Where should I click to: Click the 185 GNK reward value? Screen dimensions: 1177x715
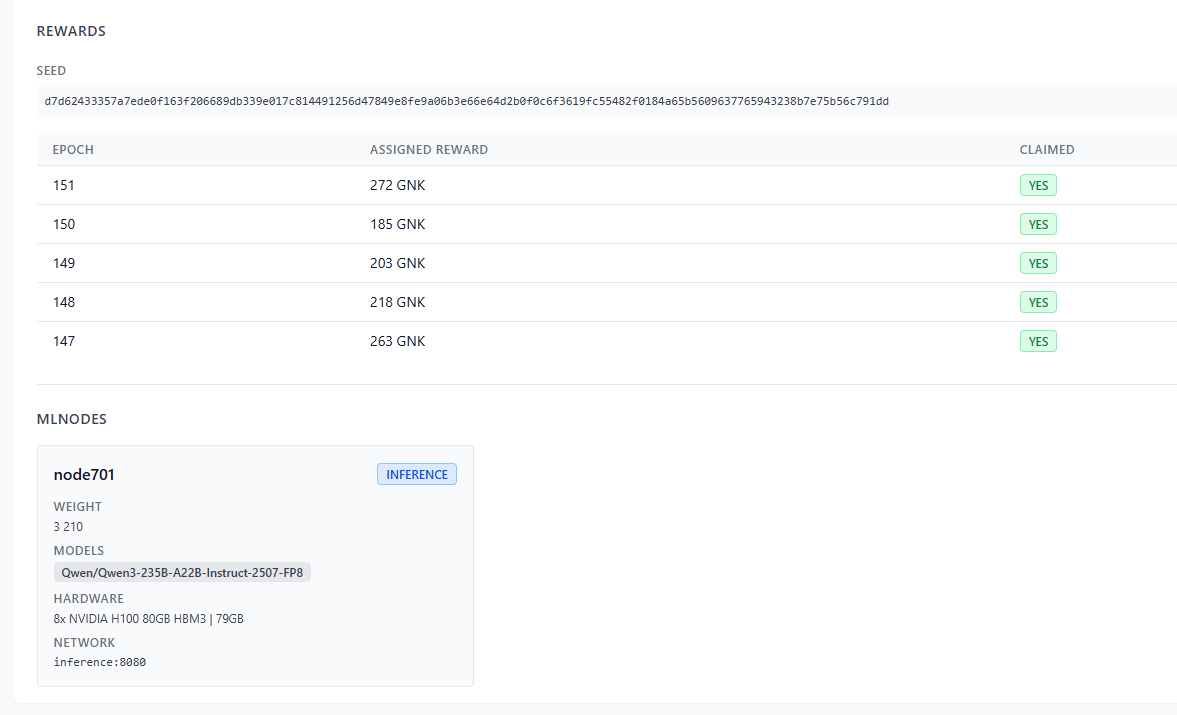click(x=397, y=224)
